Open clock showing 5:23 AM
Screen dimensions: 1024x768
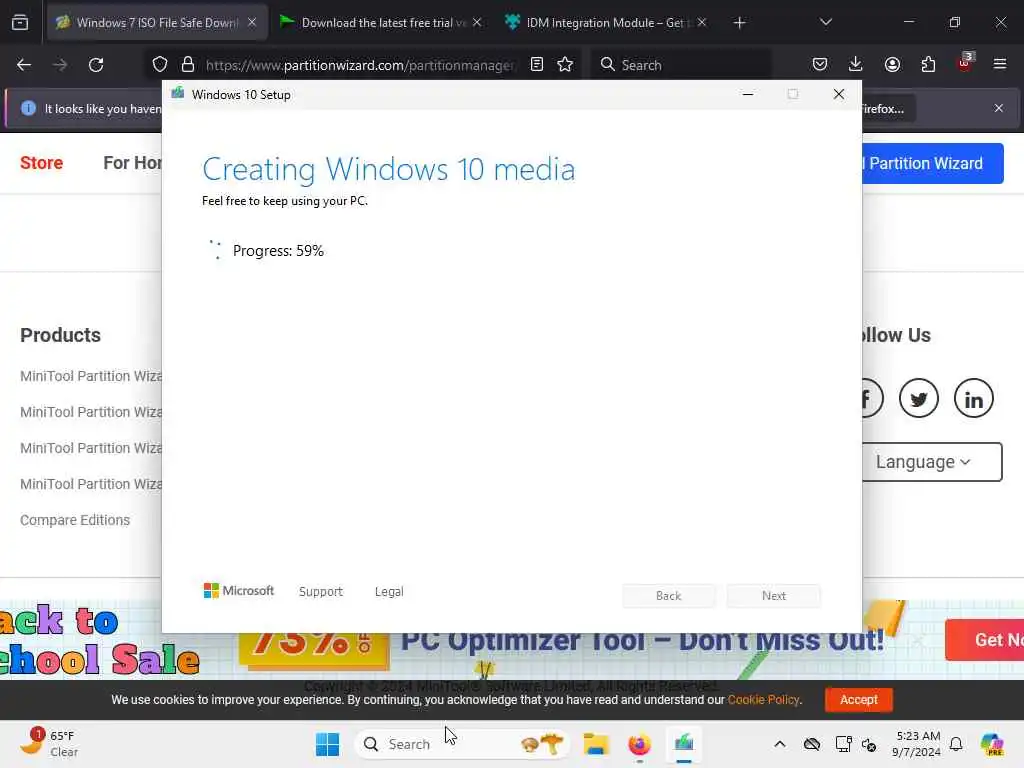pos(918,744)
